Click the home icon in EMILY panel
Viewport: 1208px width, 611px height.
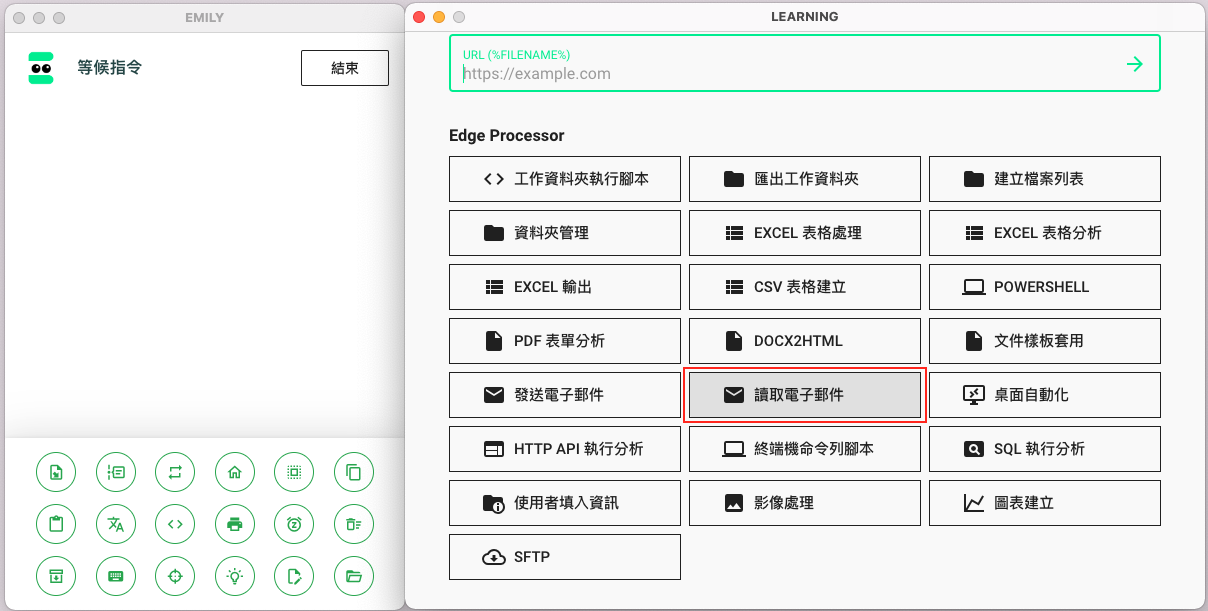click(x=235, y=472)
